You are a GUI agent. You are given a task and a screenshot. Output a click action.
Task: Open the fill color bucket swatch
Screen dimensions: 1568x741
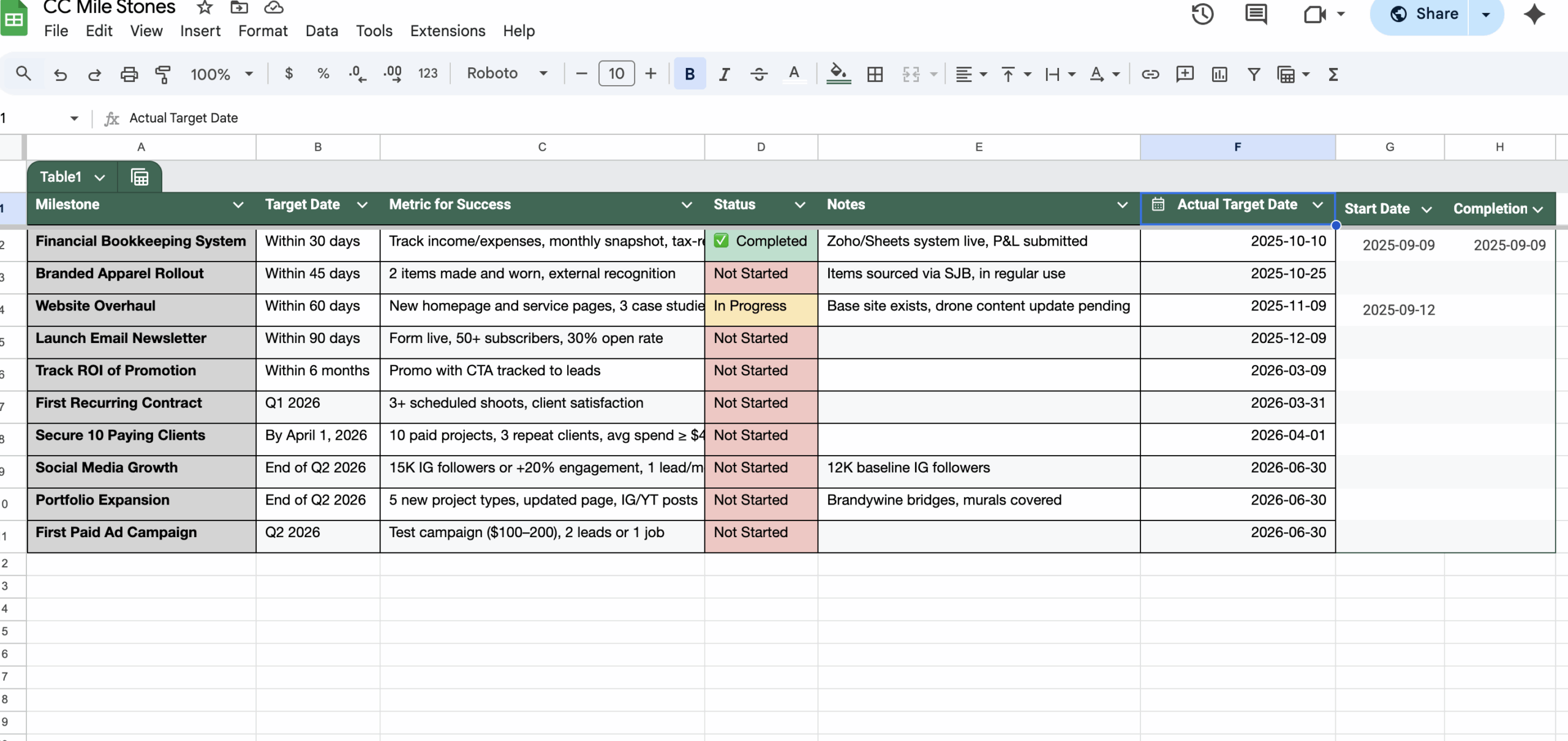(838, 74)
